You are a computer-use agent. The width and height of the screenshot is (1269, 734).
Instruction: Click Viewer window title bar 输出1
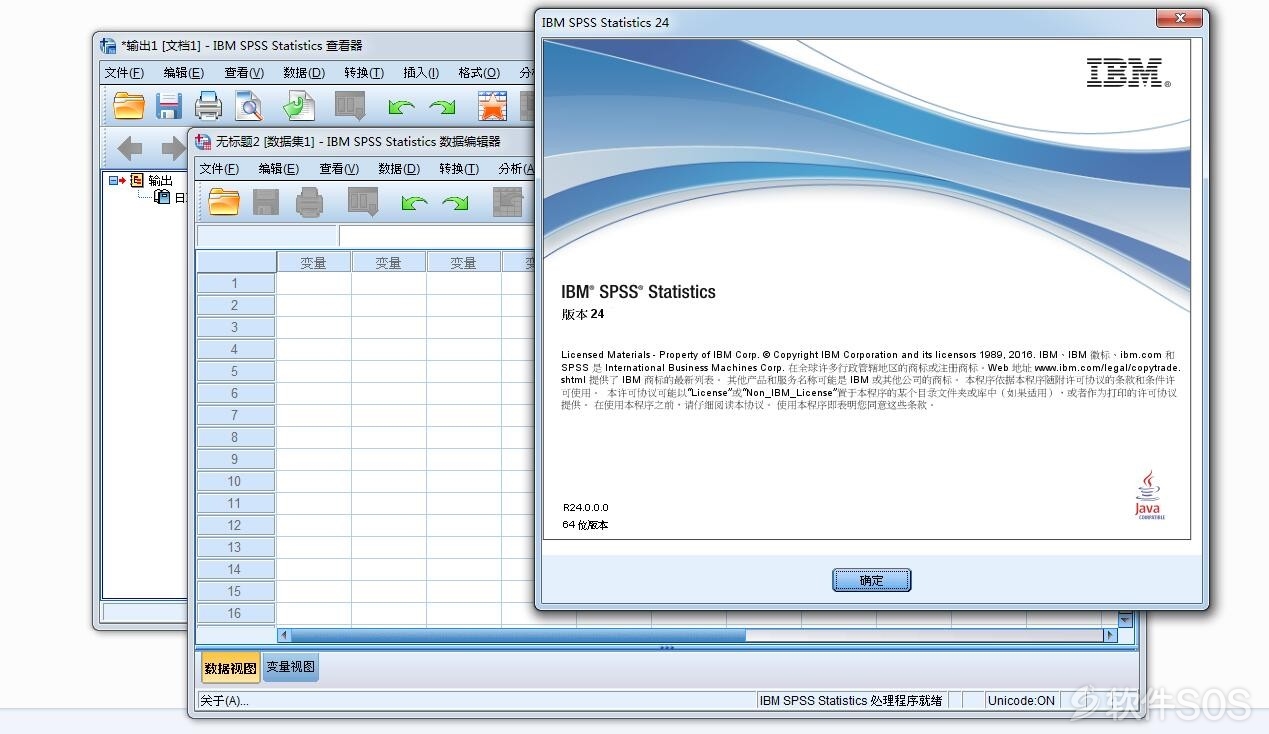point(242,45)
